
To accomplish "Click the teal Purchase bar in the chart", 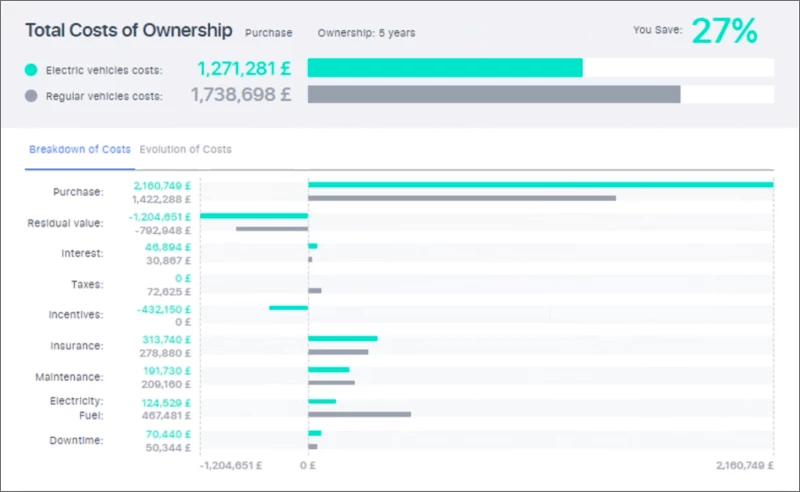I will click(x=541, y=185).
